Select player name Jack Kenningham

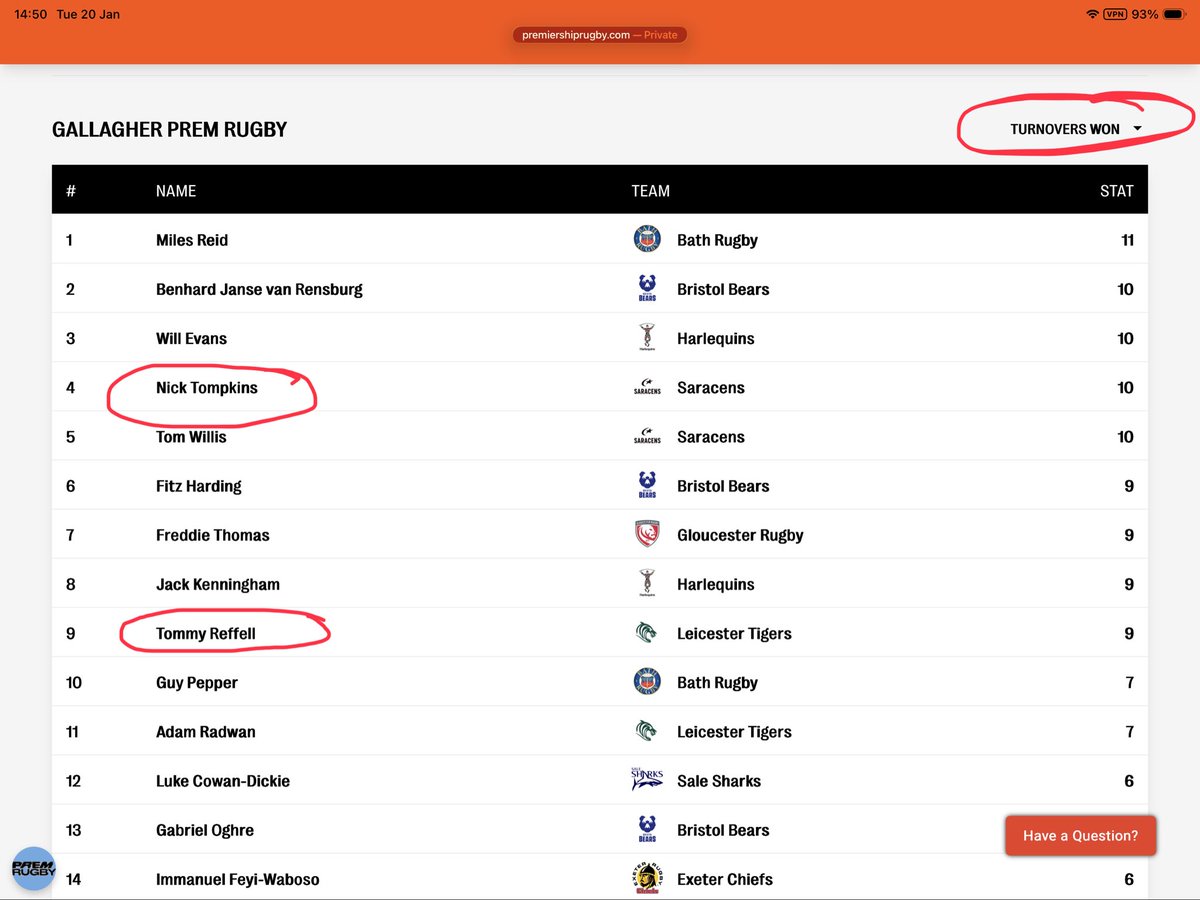(x=218, y=584)
